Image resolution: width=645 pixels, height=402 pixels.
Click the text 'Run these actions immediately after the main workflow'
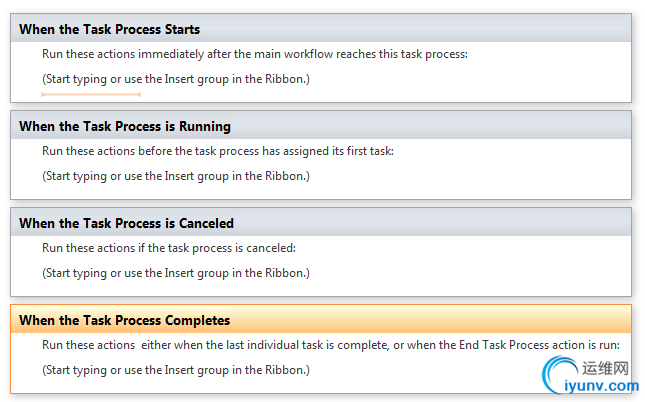[x=187, y=54]
